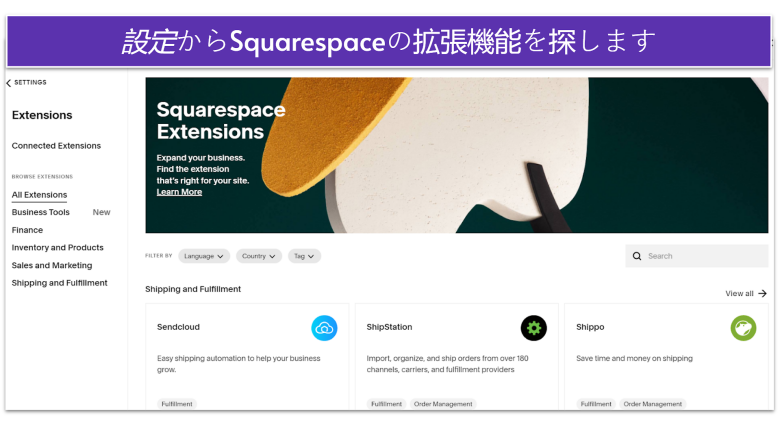Open Connected Extensions
This screenshot has height=427, width=780.
(56, 146)
